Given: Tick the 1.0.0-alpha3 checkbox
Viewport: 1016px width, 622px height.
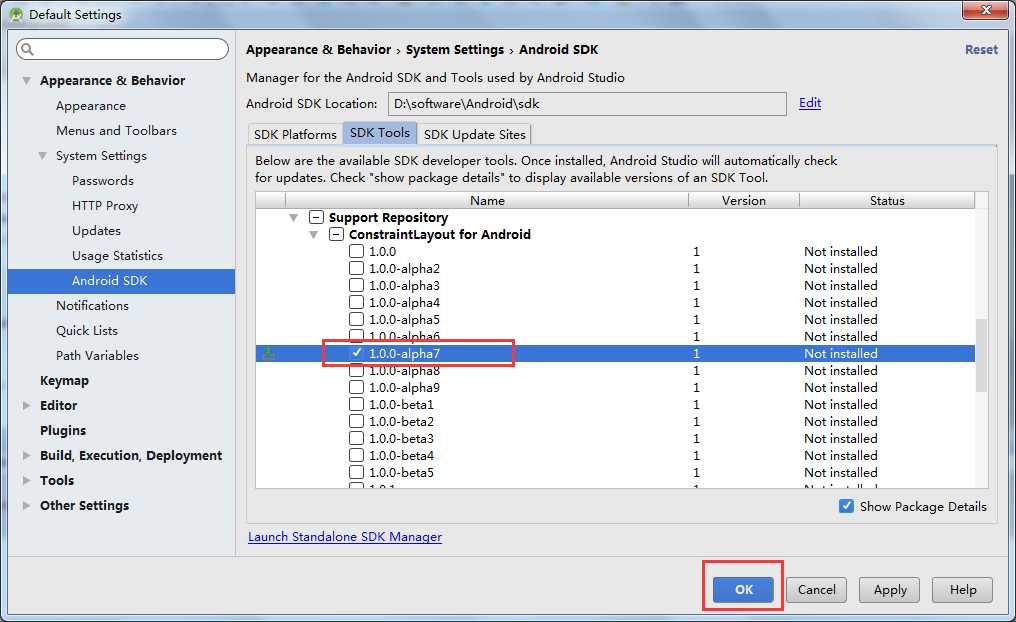Looking at the screenshot, I should [x=356, y=285].
